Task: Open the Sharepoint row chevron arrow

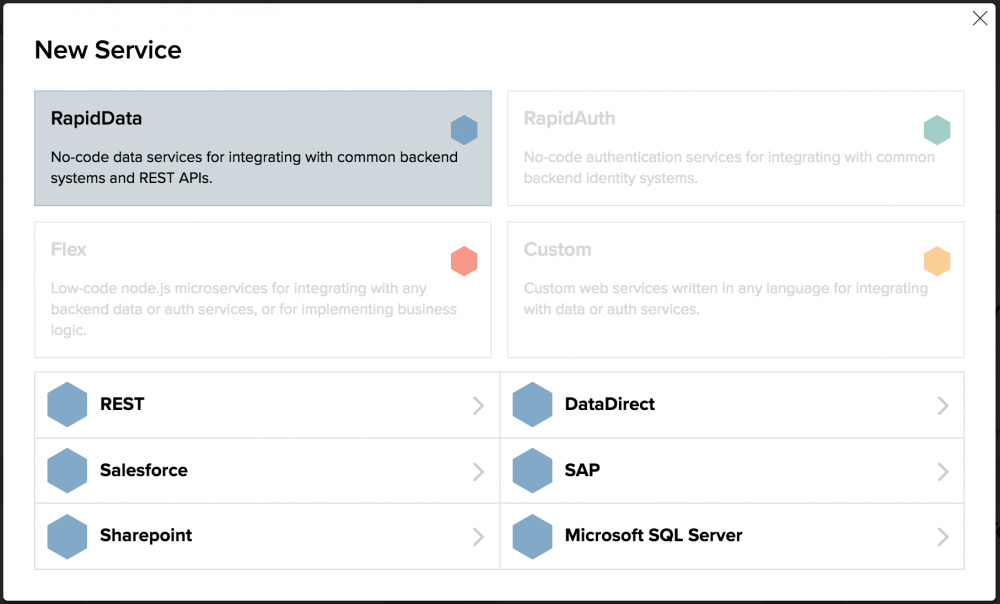Action: tap(478, 537)
